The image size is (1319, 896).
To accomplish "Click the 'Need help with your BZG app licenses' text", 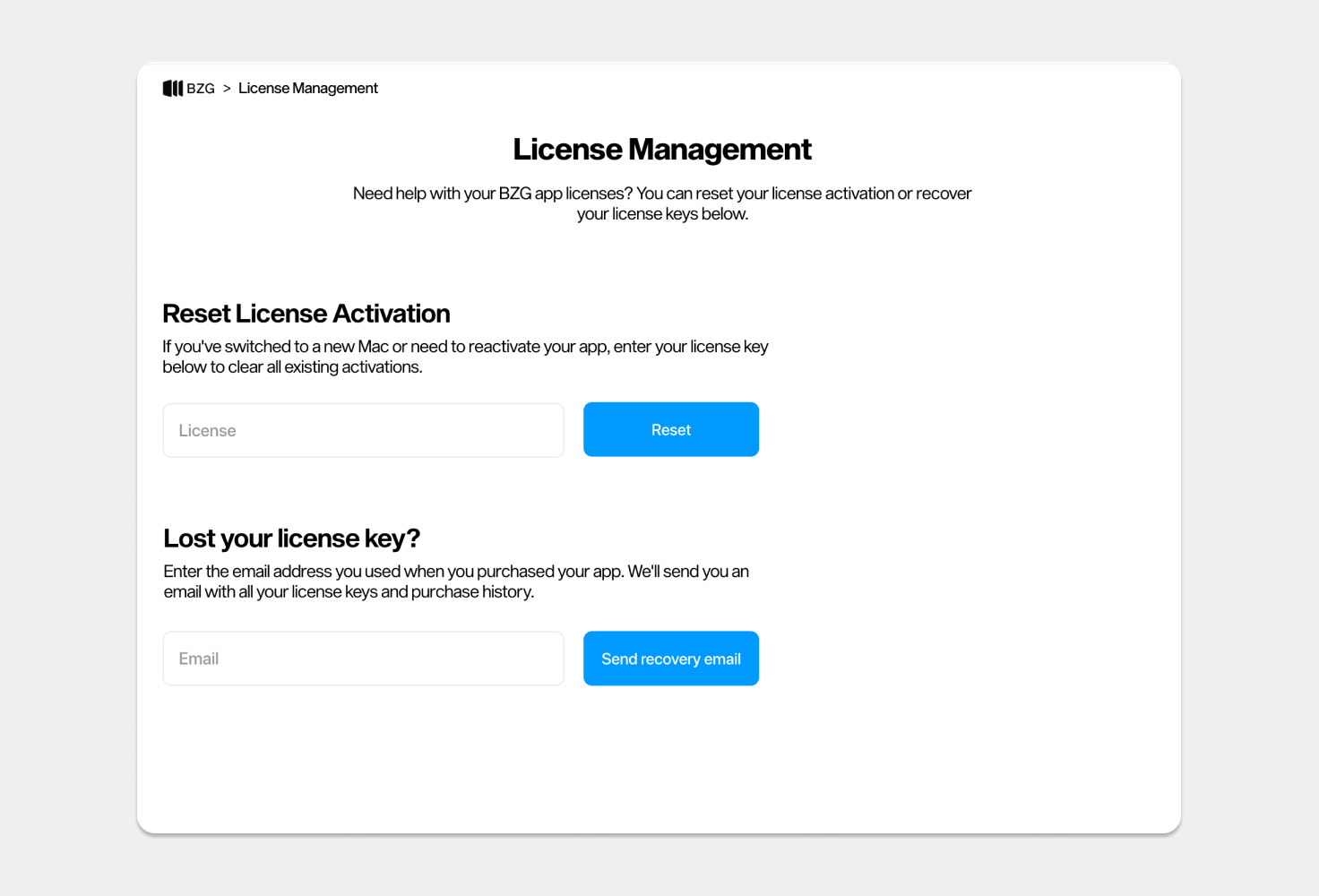I will coord(662,203).
